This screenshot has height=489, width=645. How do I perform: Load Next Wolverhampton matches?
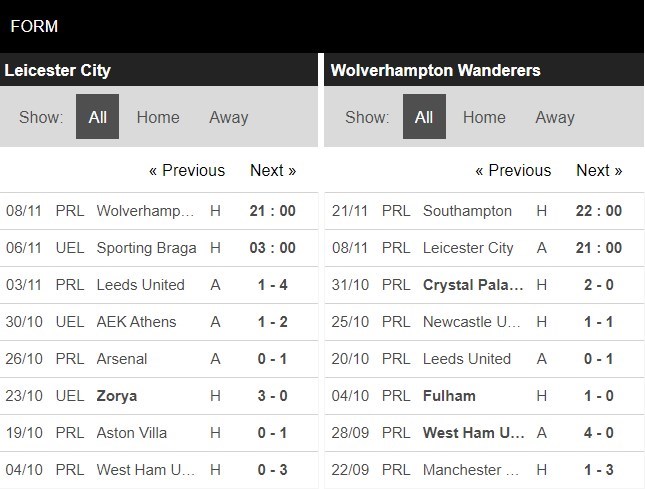(599, 170)
